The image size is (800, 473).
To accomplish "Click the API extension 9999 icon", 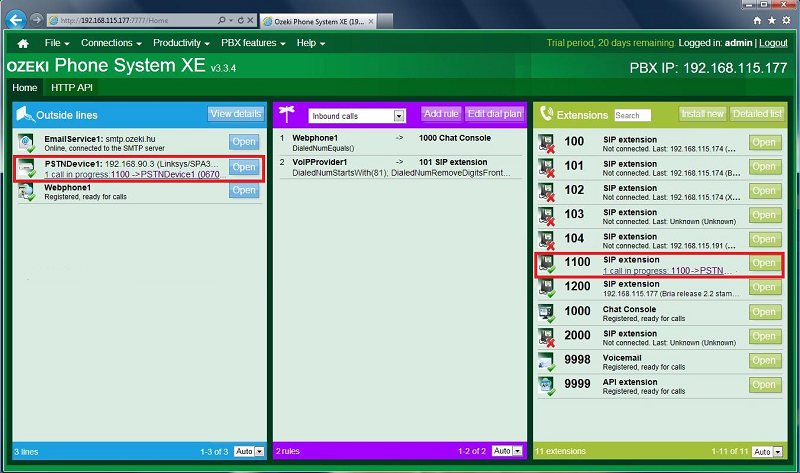I will [x=546, y=387].
